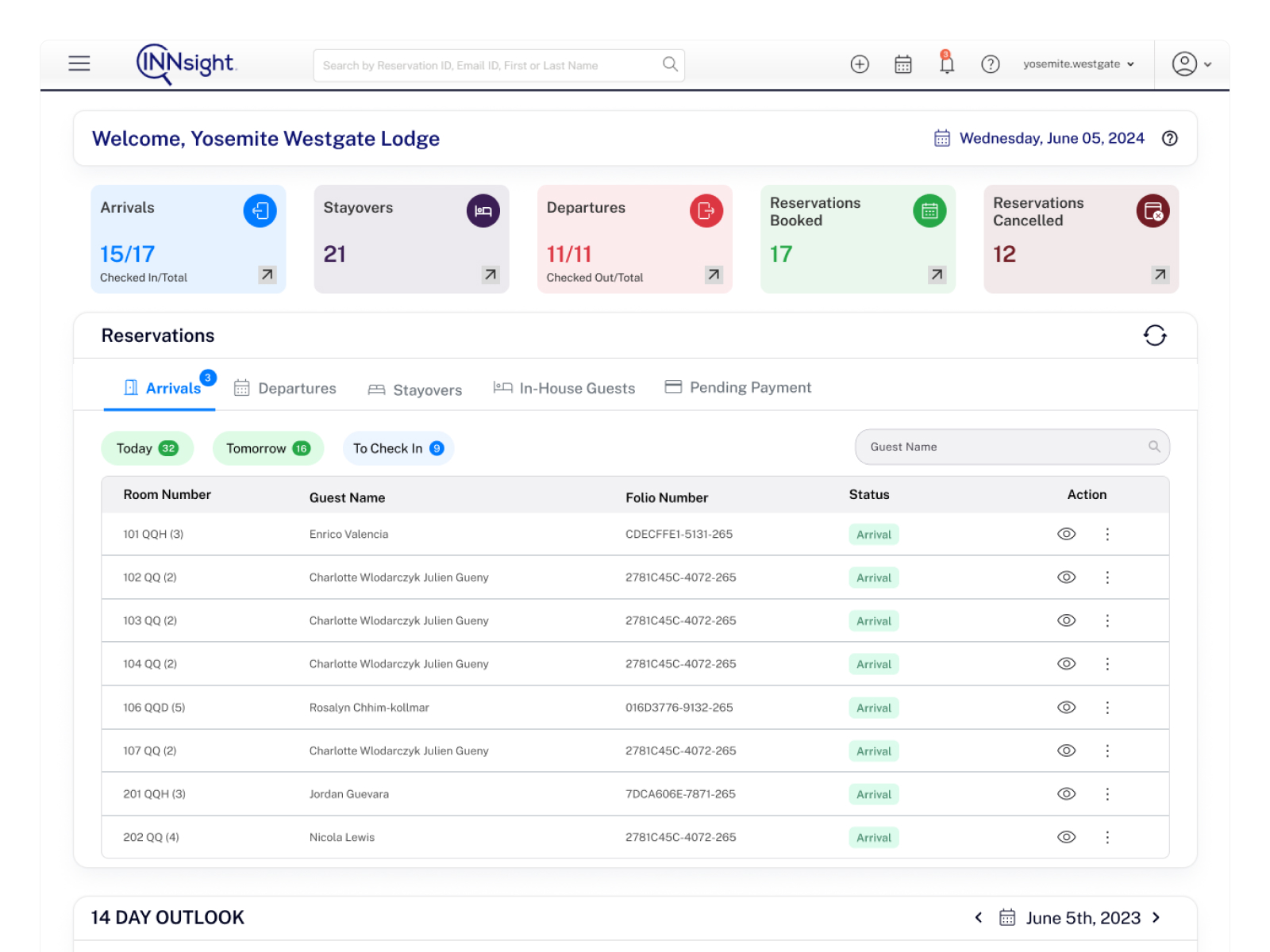Click the Reservations Cancelled icon
Image resolution: width=1270 pixels, height=952 pixels.
1153,211
